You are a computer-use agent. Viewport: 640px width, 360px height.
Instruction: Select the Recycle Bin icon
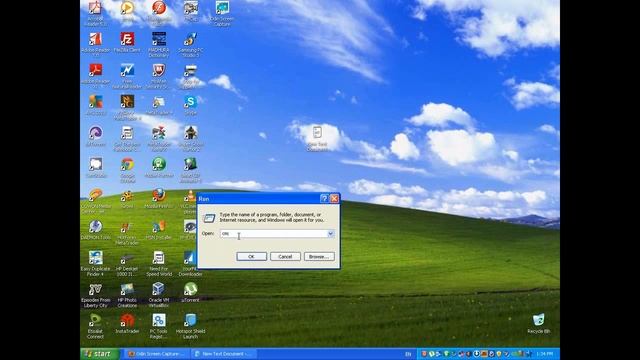tap(538, 323)
